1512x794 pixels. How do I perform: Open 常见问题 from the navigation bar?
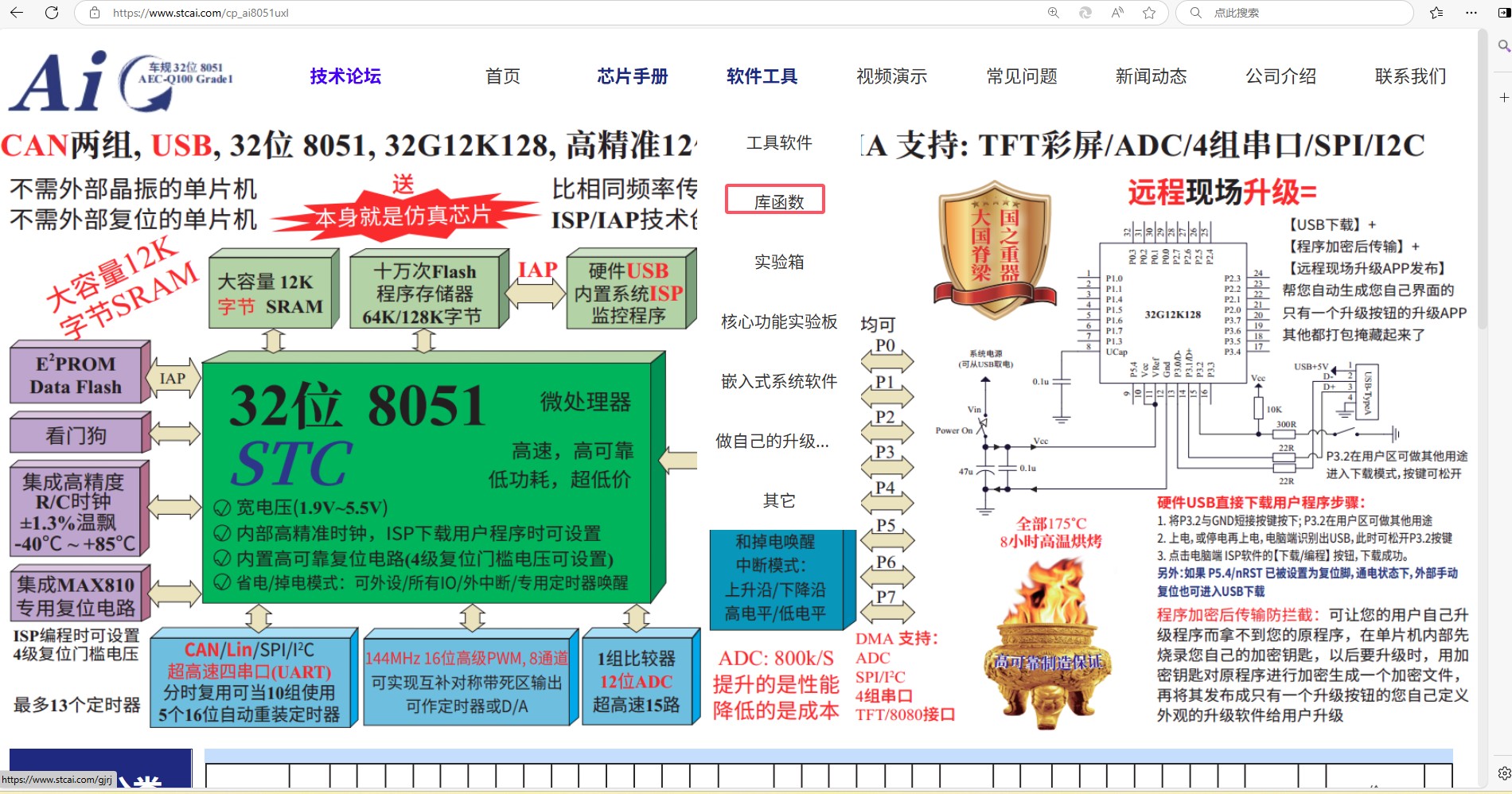1022,76
